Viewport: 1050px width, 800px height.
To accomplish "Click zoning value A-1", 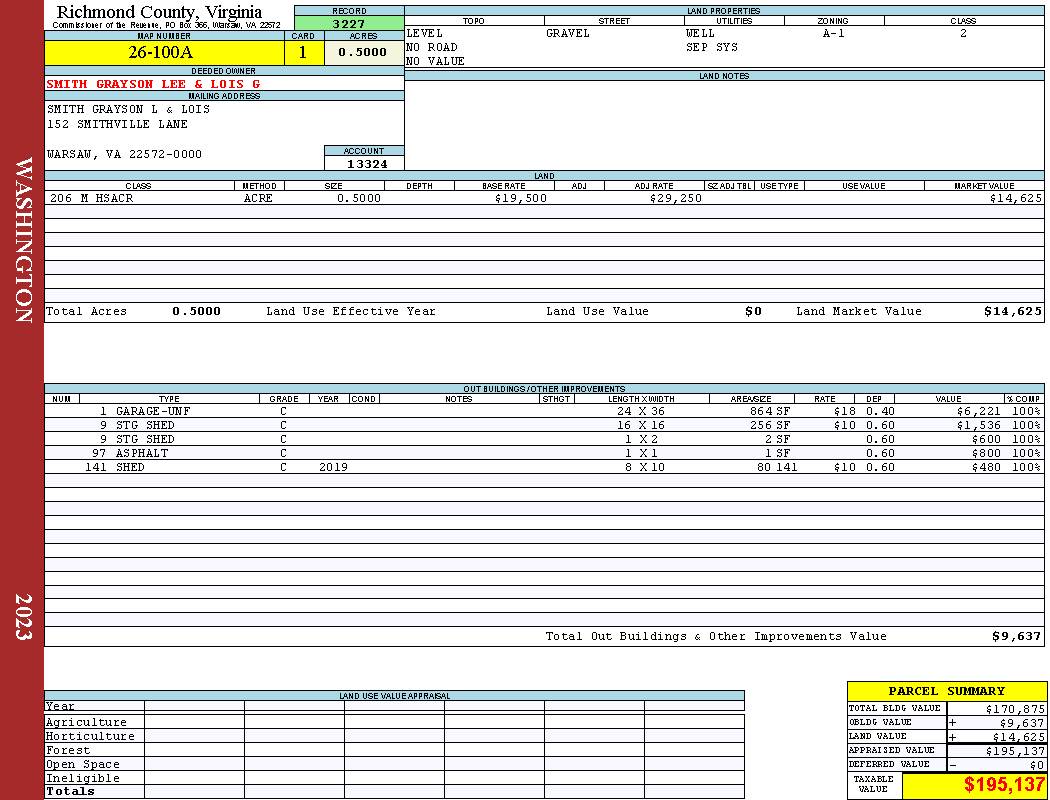I will click(x=834, y=33).
